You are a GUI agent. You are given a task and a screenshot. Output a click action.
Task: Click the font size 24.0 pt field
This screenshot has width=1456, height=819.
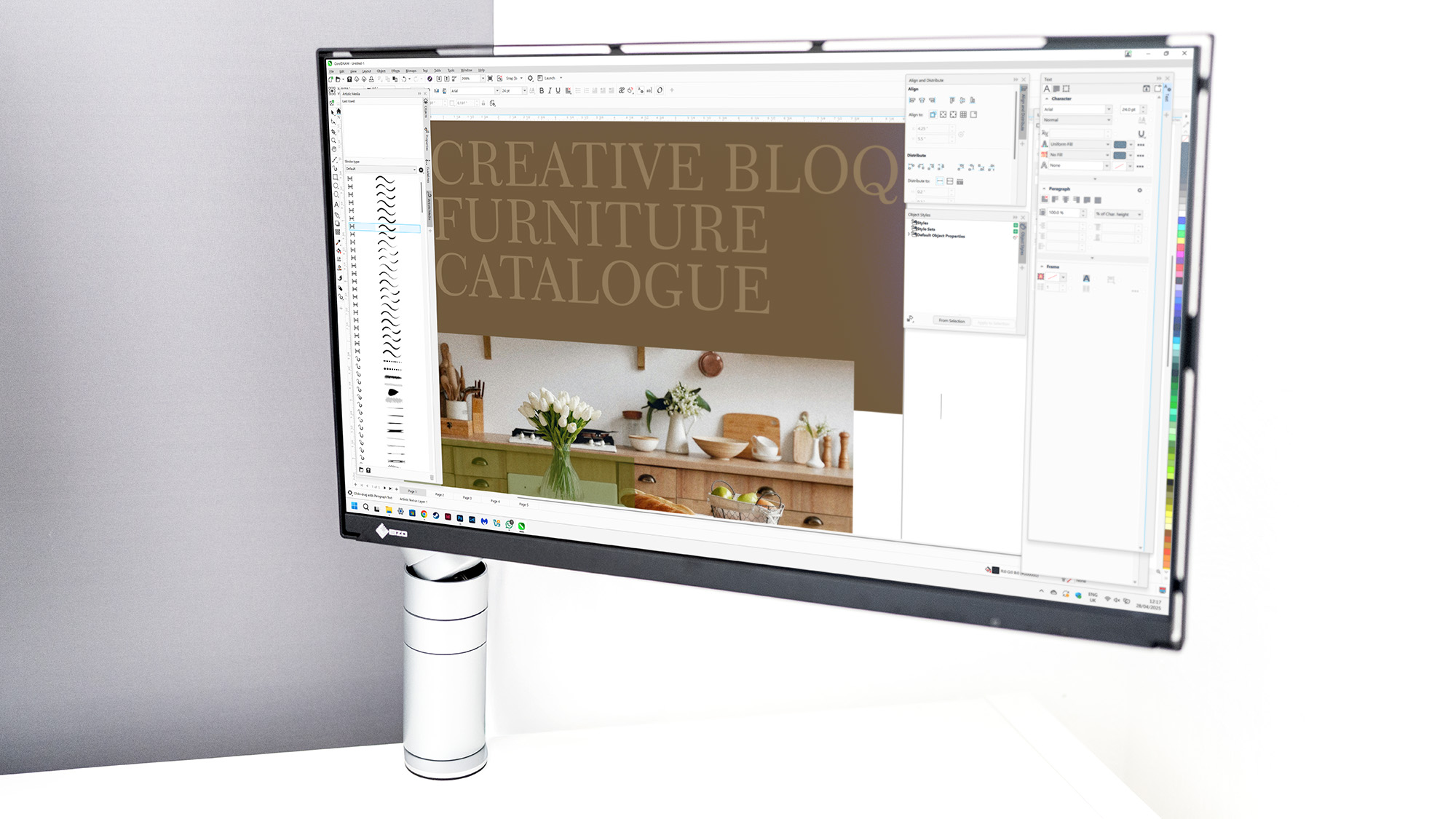pyautogui.click(x=1128, y=110)
